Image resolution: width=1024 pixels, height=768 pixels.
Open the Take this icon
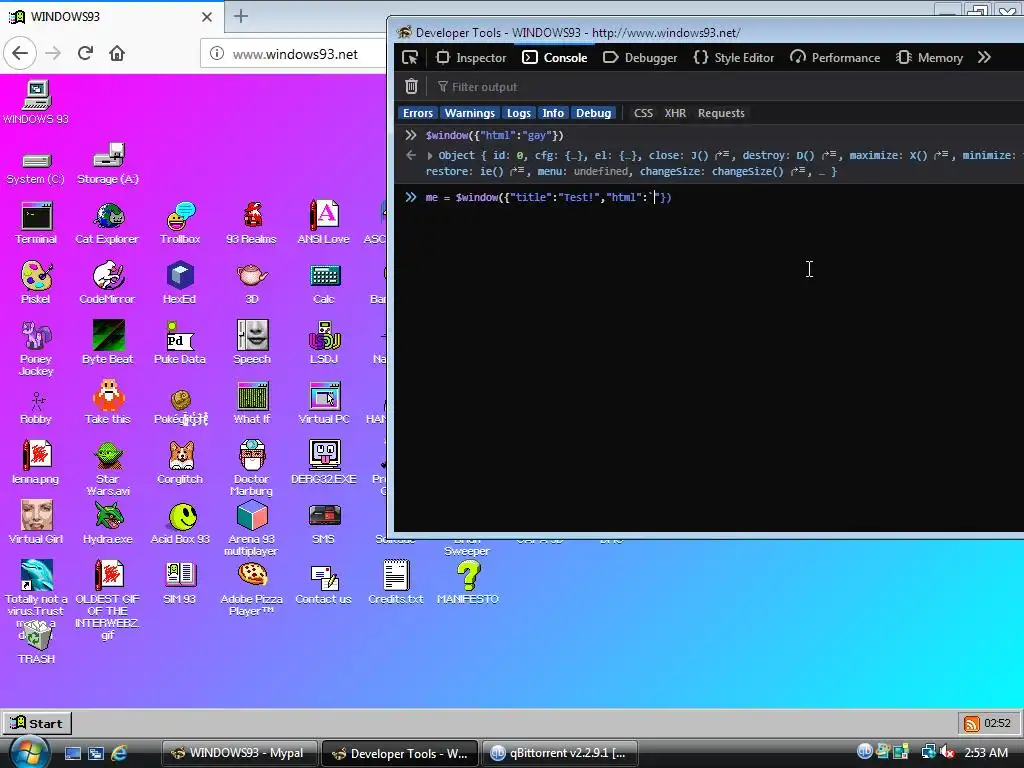click(108, 403)
